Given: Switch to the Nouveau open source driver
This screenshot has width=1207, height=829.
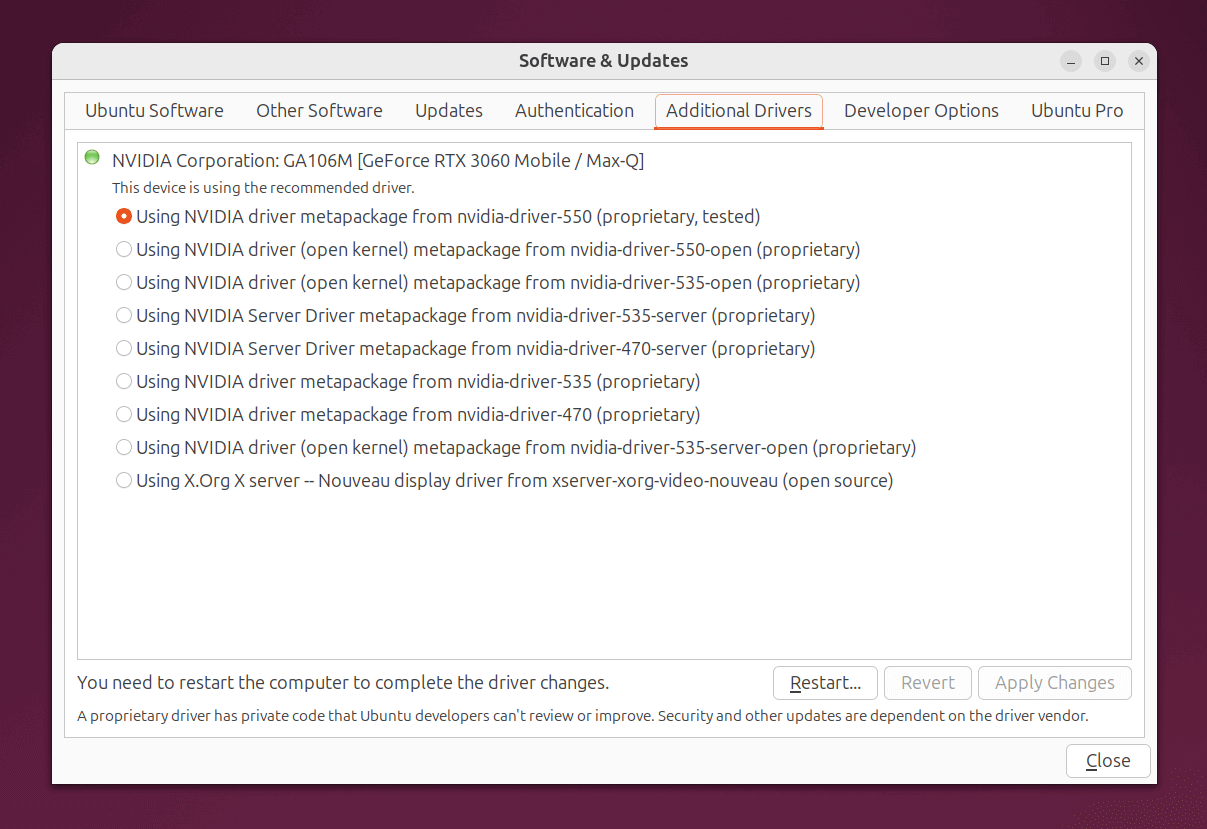Looking at the screenshot, I should click(505, 480).
